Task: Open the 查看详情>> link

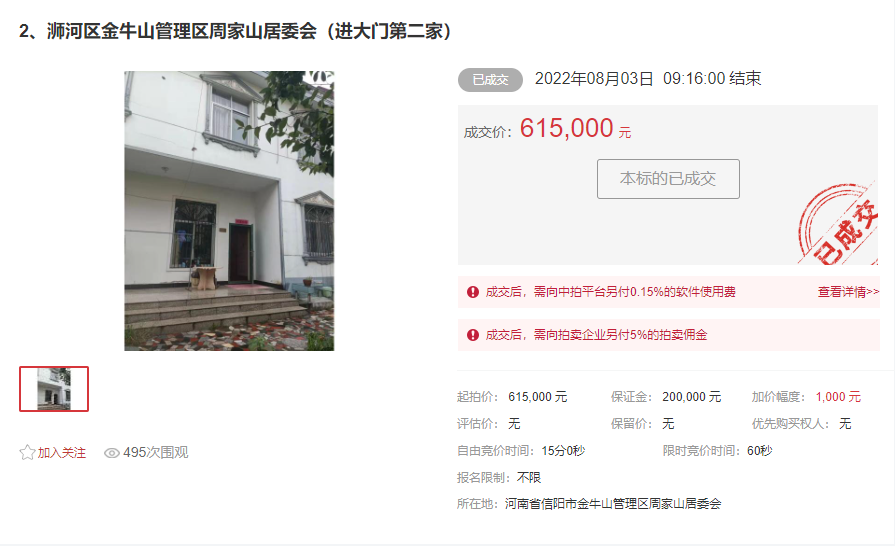Action: (x=848, y=292)
